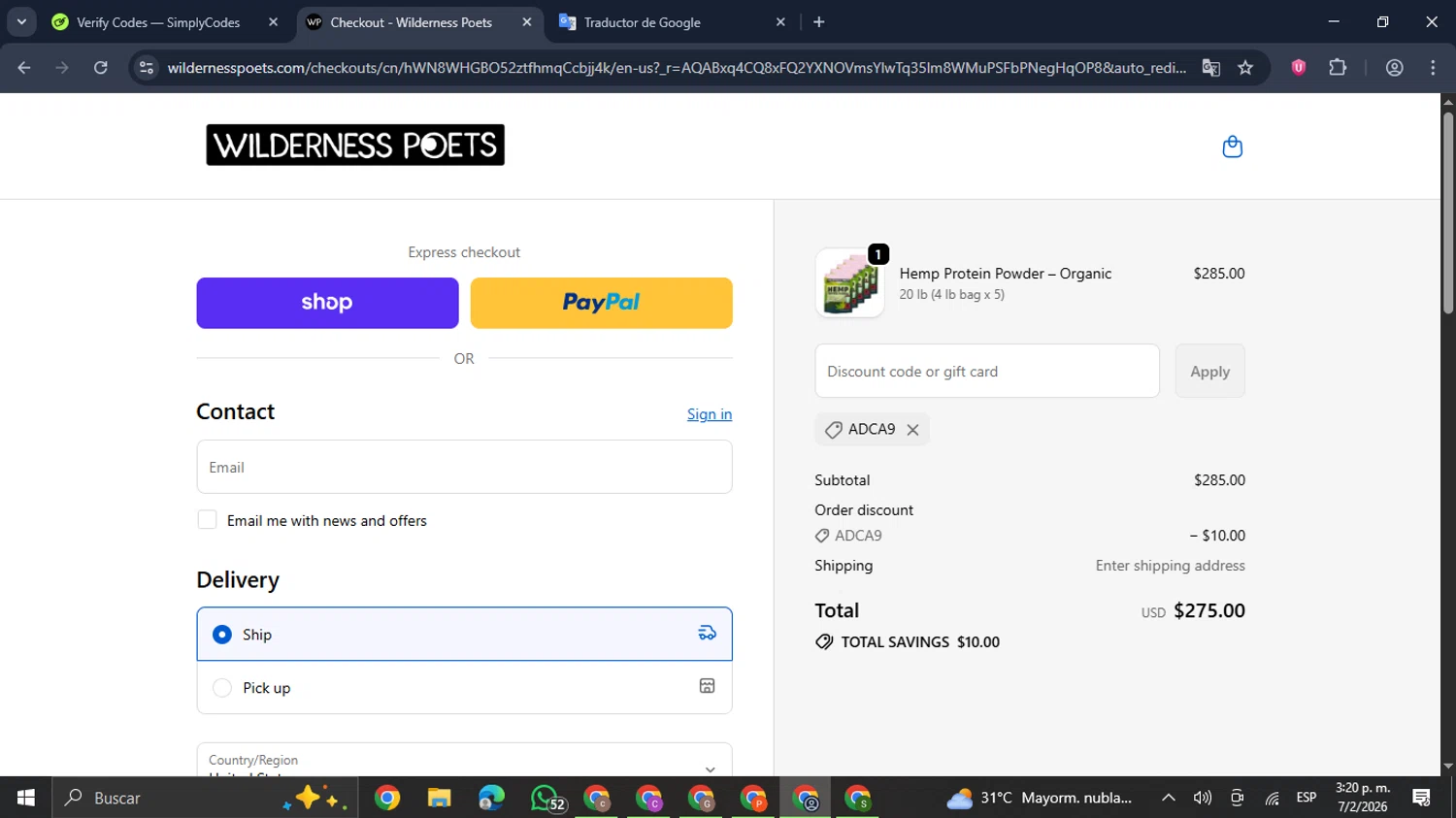Close the Verify Codes — SimplyCodes tab
The height and width of the screenshot is (818, 1456).
[x=273, y=22]
